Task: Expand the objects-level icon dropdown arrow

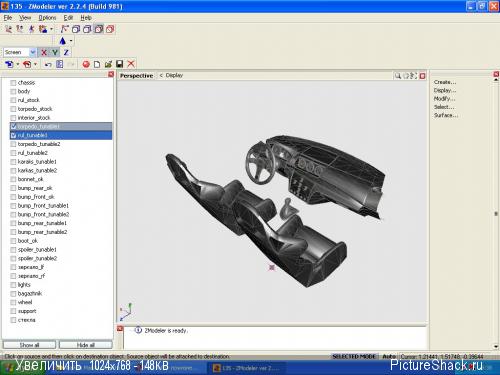Action: (x=51, y=29)
